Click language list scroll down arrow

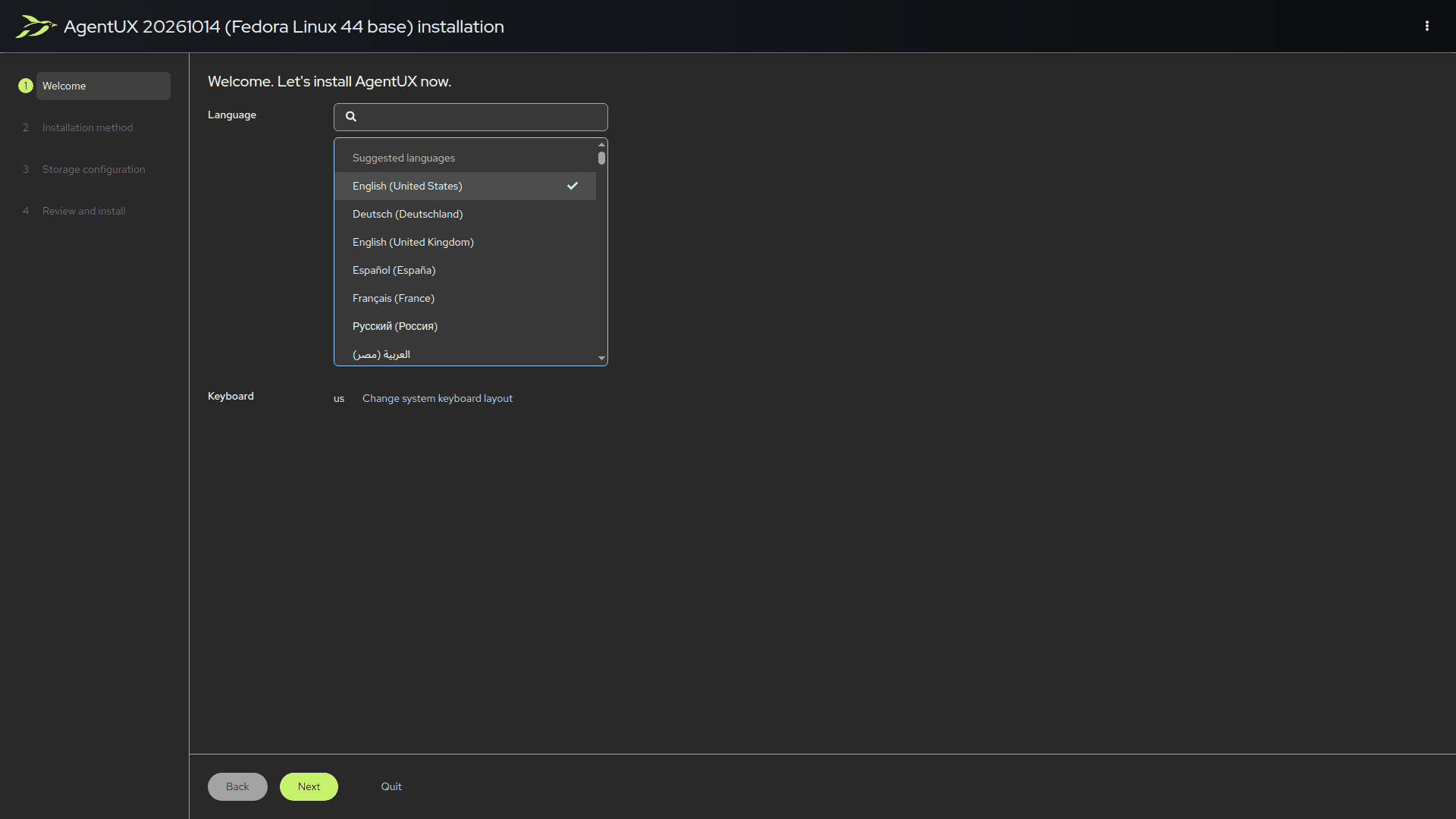click(x=601, y=358)
